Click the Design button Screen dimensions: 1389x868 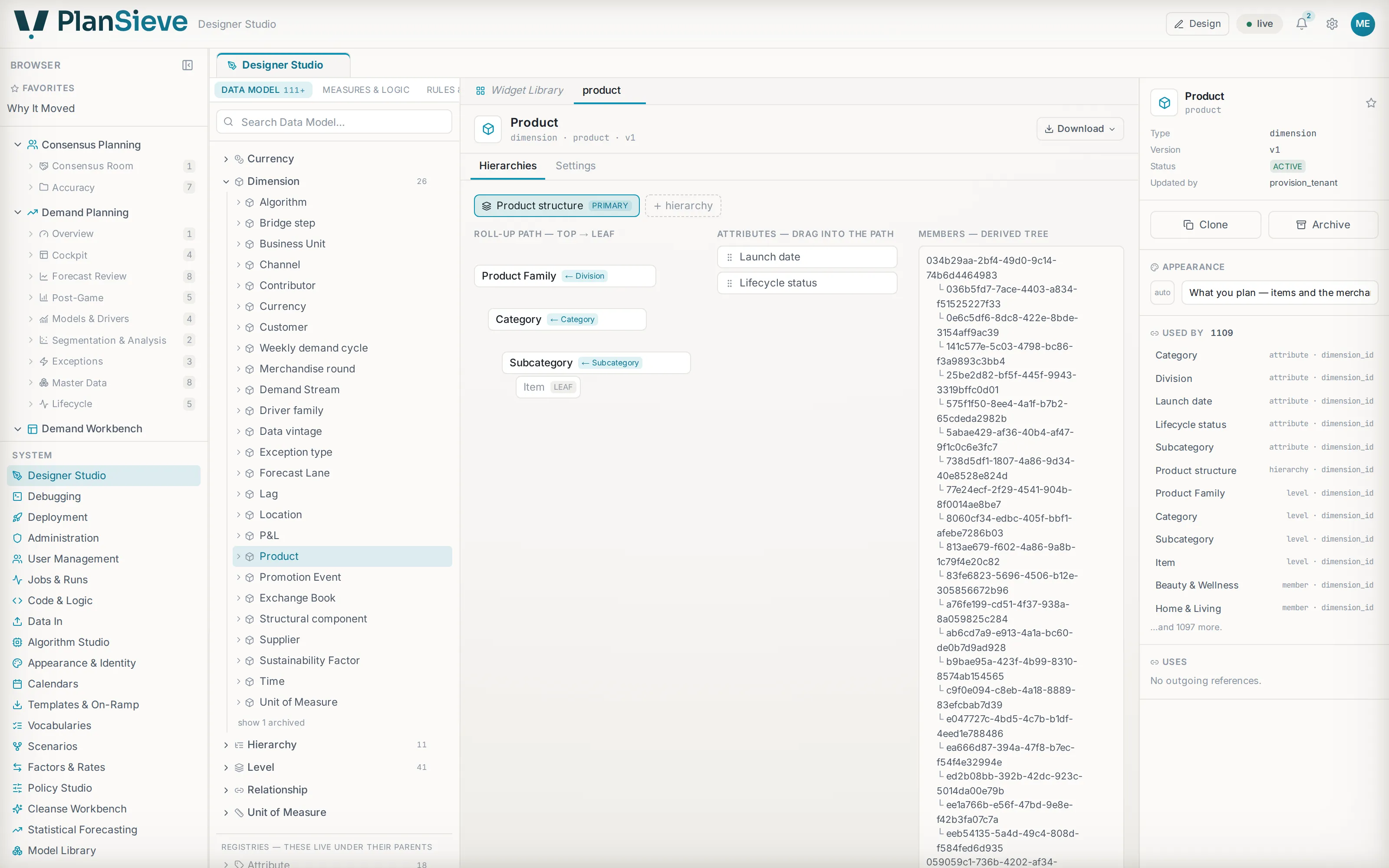[1197, 23]
